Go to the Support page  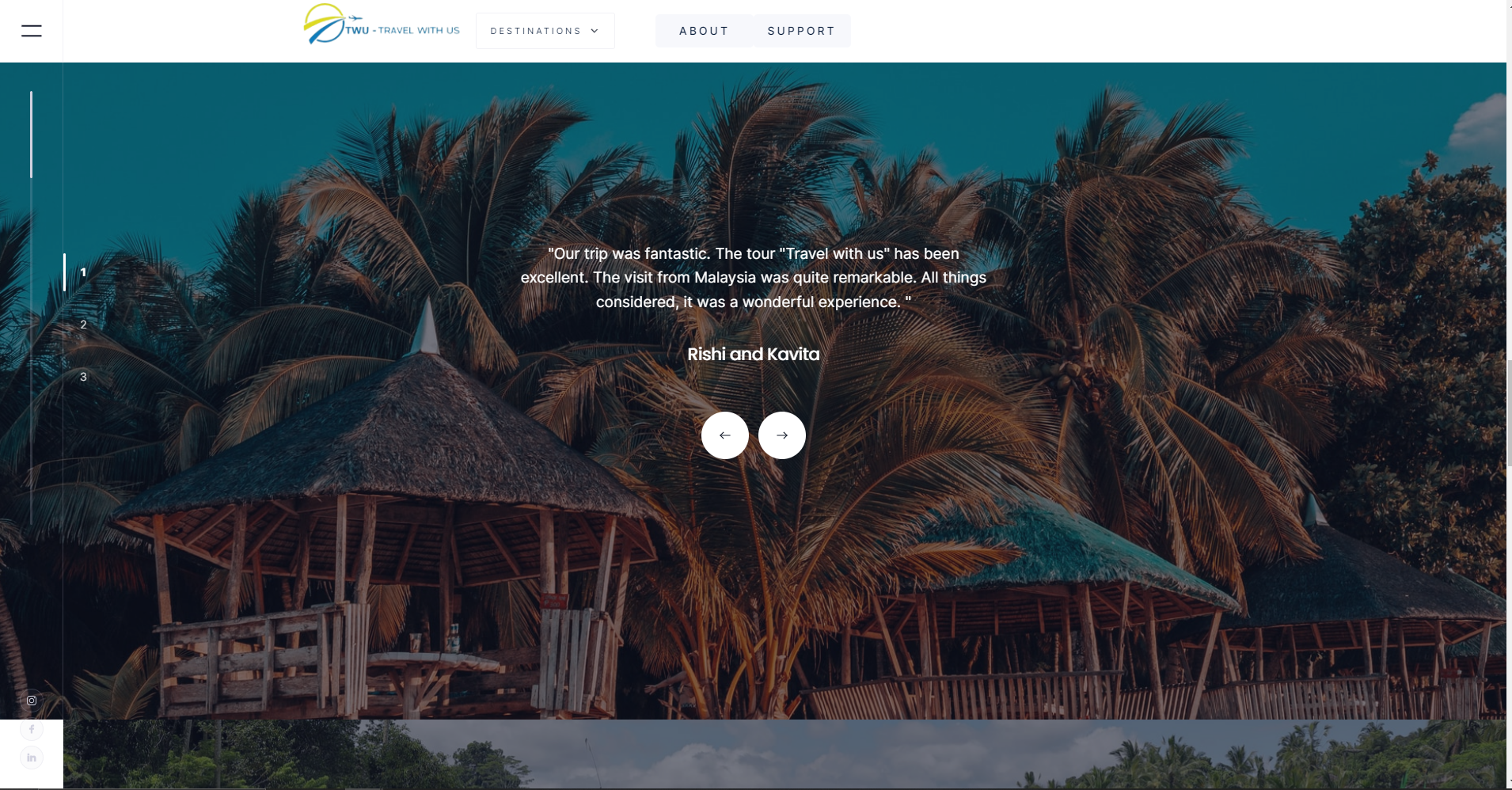(x=801, y=31)
